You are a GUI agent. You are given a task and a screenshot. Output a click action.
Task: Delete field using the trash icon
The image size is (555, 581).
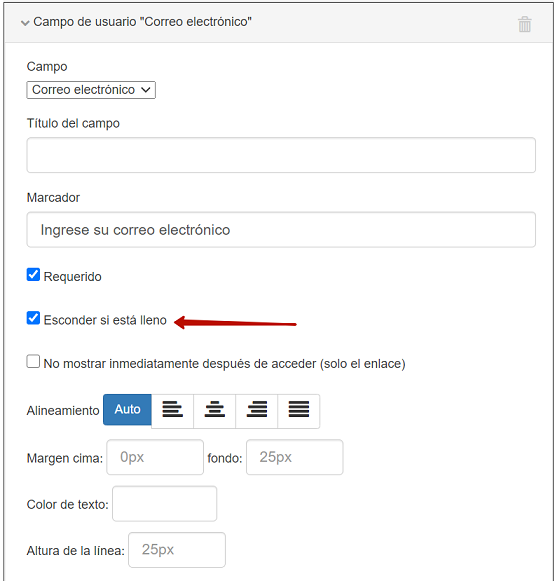pos(524,24)
